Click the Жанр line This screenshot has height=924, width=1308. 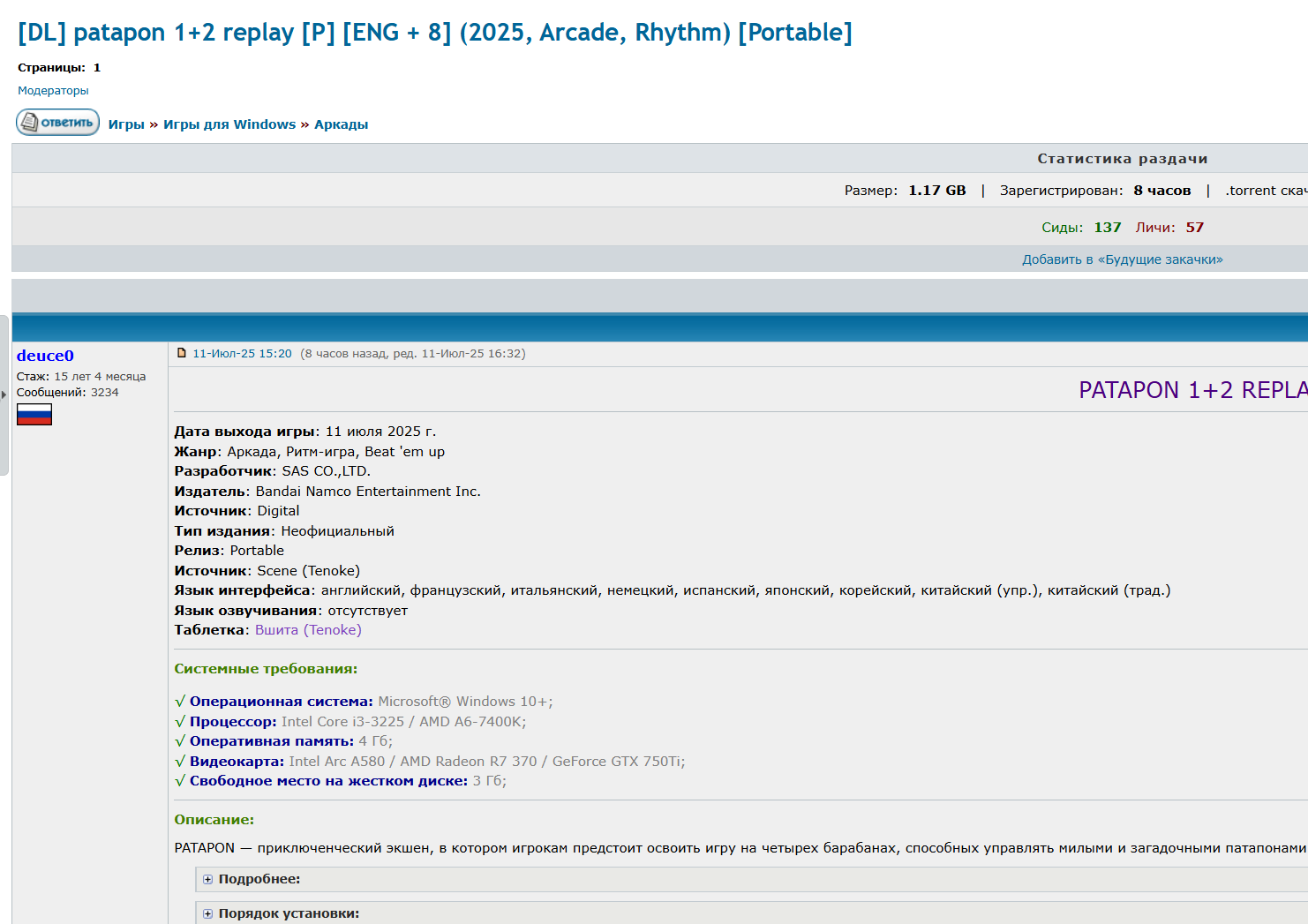pyautogui.click(x=310, y=452)
